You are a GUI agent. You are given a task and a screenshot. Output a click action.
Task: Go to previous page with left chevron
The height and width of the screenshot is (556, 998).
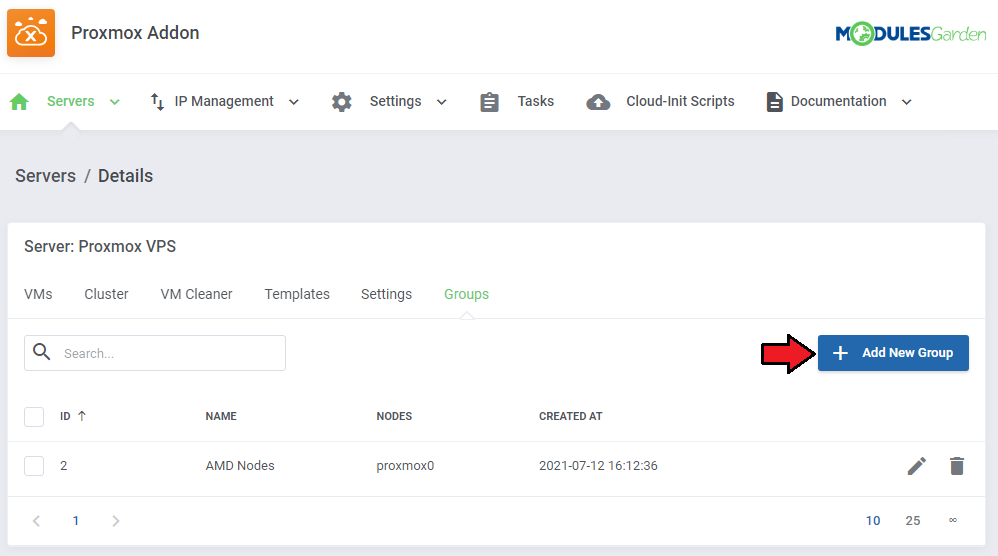(36, 521)
